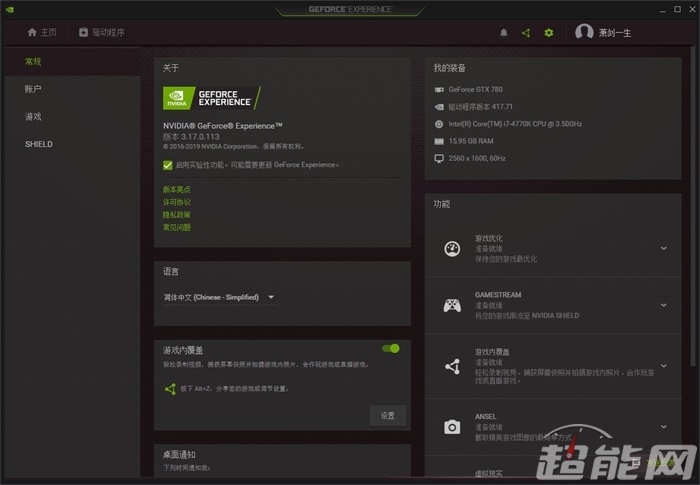The image size is (700, 485).
Task: Minimize the GeForce Experience window
Action: tap(662, 9)
